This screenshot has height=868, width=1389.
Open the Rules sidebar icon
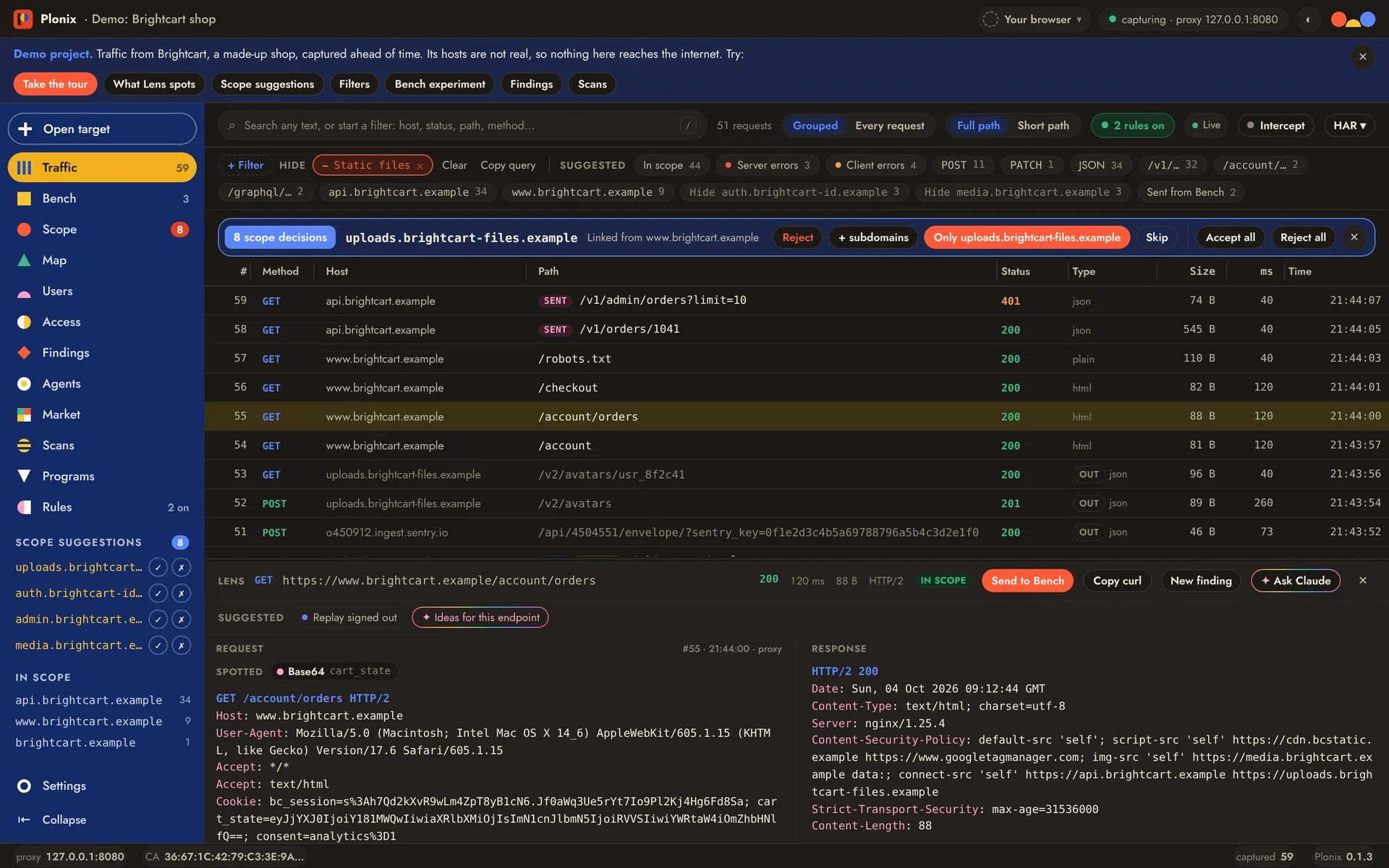pyautogui.click(x=24, y=507)
